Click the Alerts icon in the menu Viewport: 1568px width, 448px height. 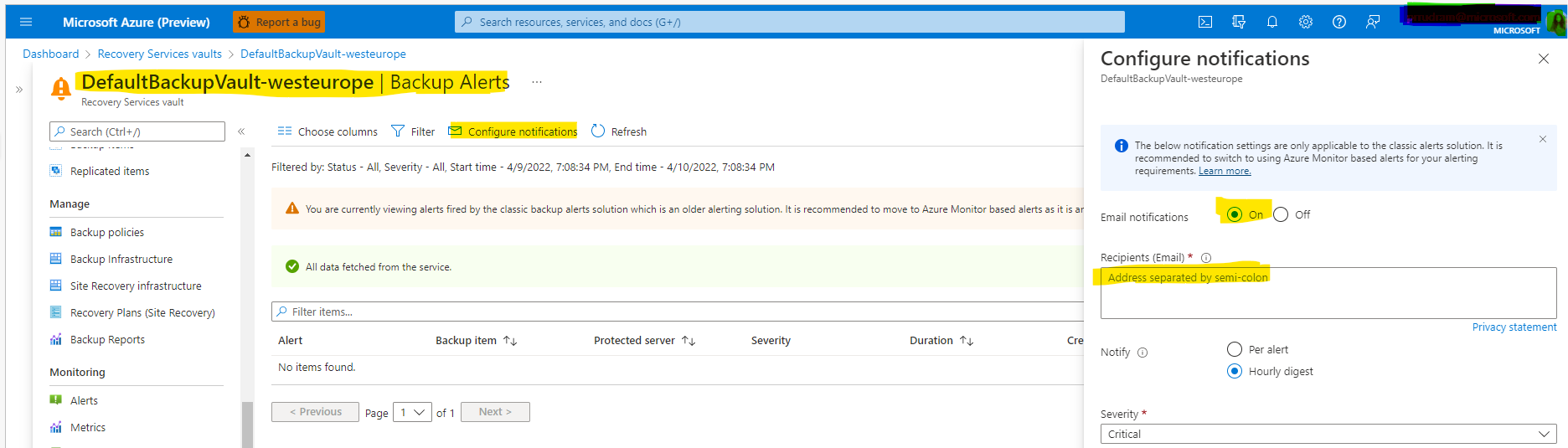coord(56,400)
